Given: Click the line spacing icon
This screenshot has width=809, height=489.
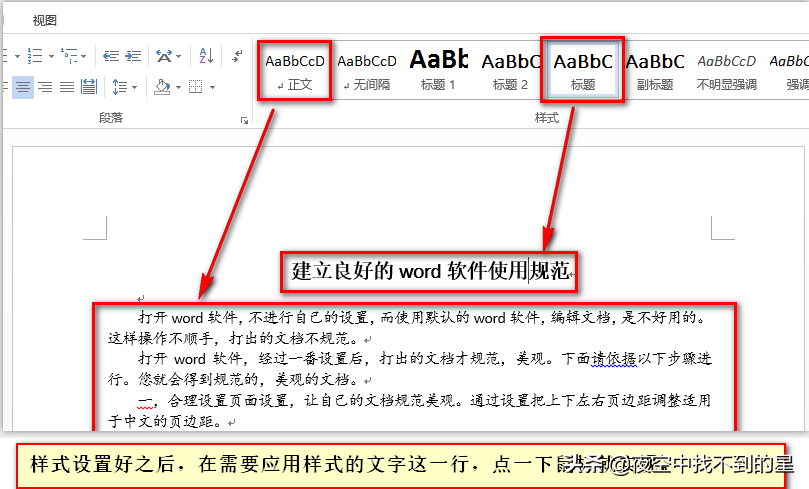Looking at the screenshot, I should [120, 87].
